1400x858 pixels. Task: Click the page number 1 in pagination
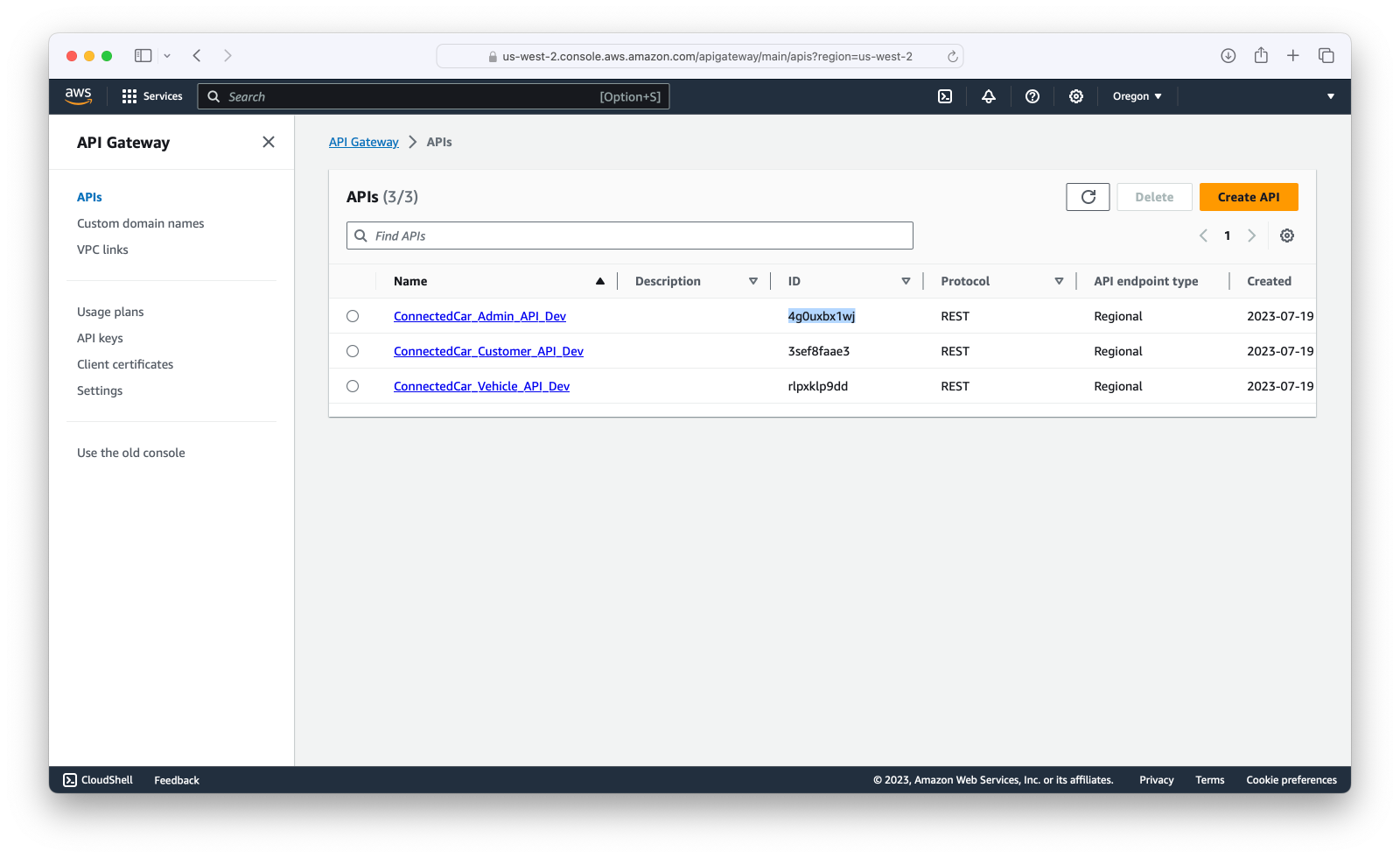point(1228,236)
